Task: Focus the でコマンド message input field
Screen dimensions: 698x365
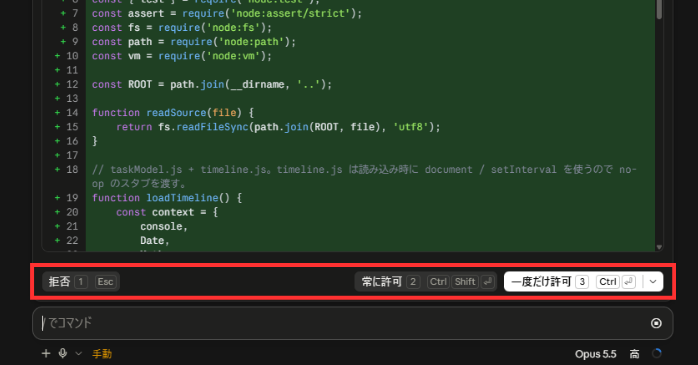Action: point(343,323)
